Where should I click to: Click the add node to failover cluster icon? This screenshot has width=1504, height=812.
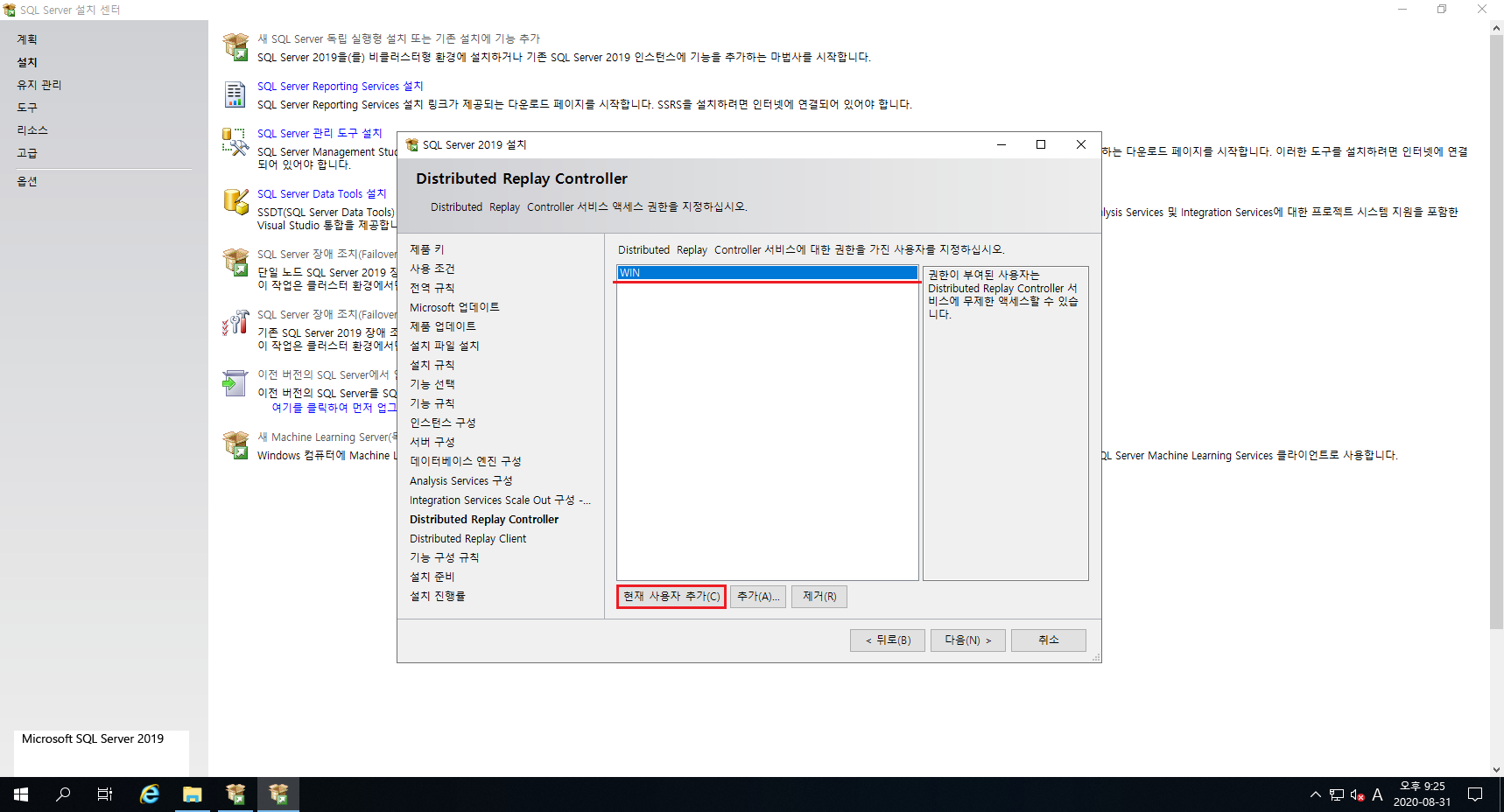tap(235, 323)
